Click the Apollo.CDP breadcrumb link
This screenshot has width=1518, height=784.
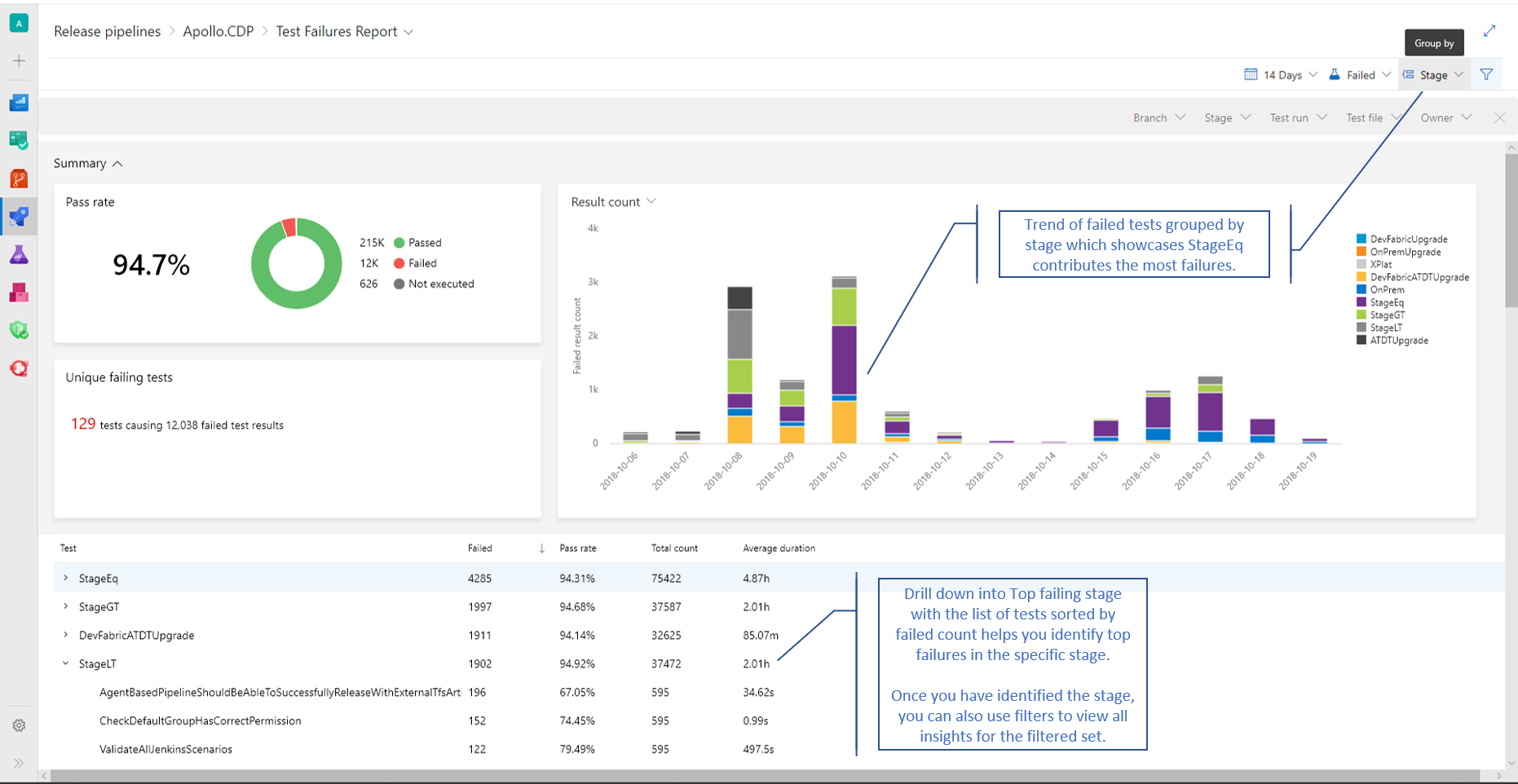click(218, 32)
